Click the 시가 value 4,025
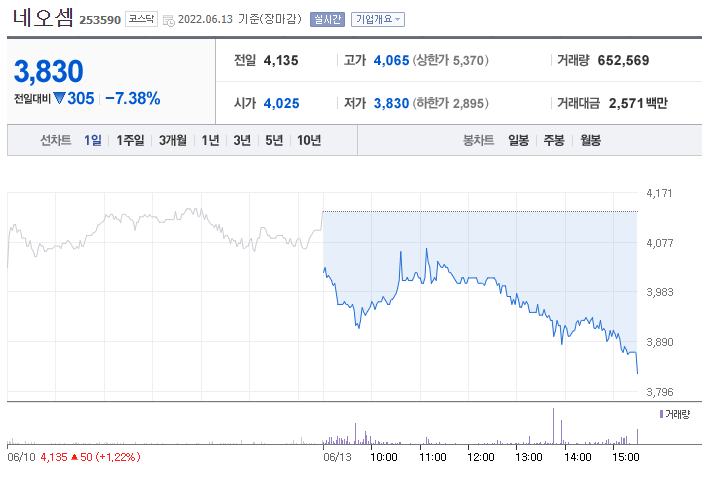The image size is (702, 480). pyautogui.click(x=281, y=103)
